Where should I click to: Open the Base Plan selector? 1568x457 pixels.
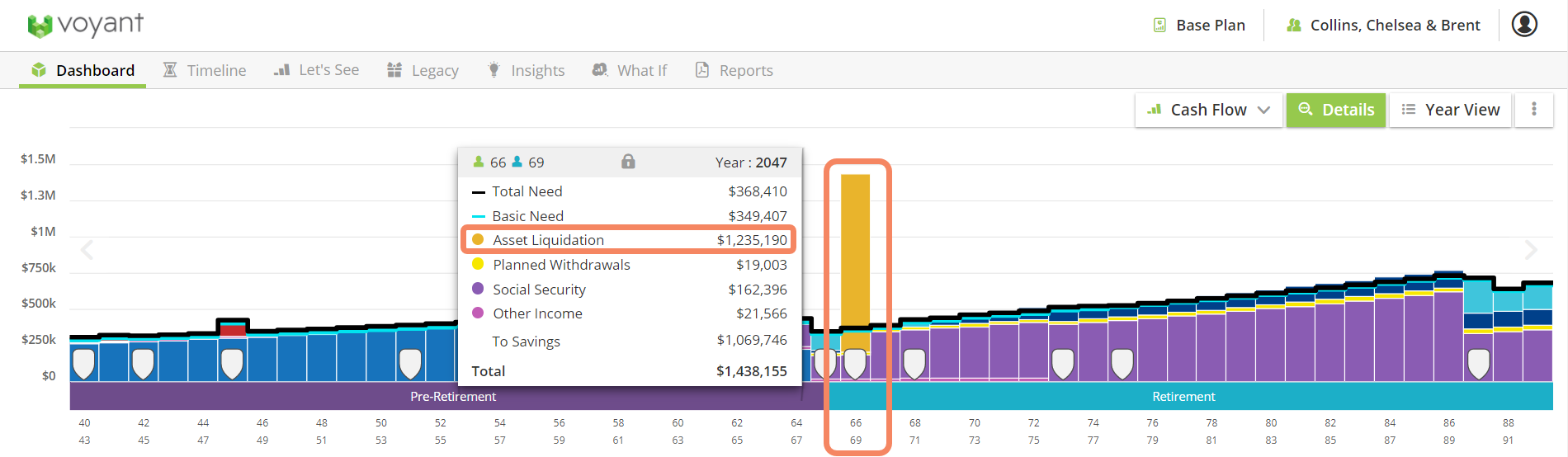point(1199,26)
